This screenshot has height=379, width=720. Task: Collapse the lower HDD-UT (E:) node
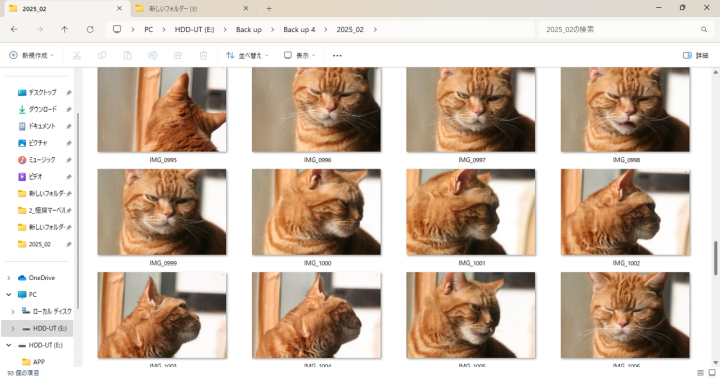[8, 345]
